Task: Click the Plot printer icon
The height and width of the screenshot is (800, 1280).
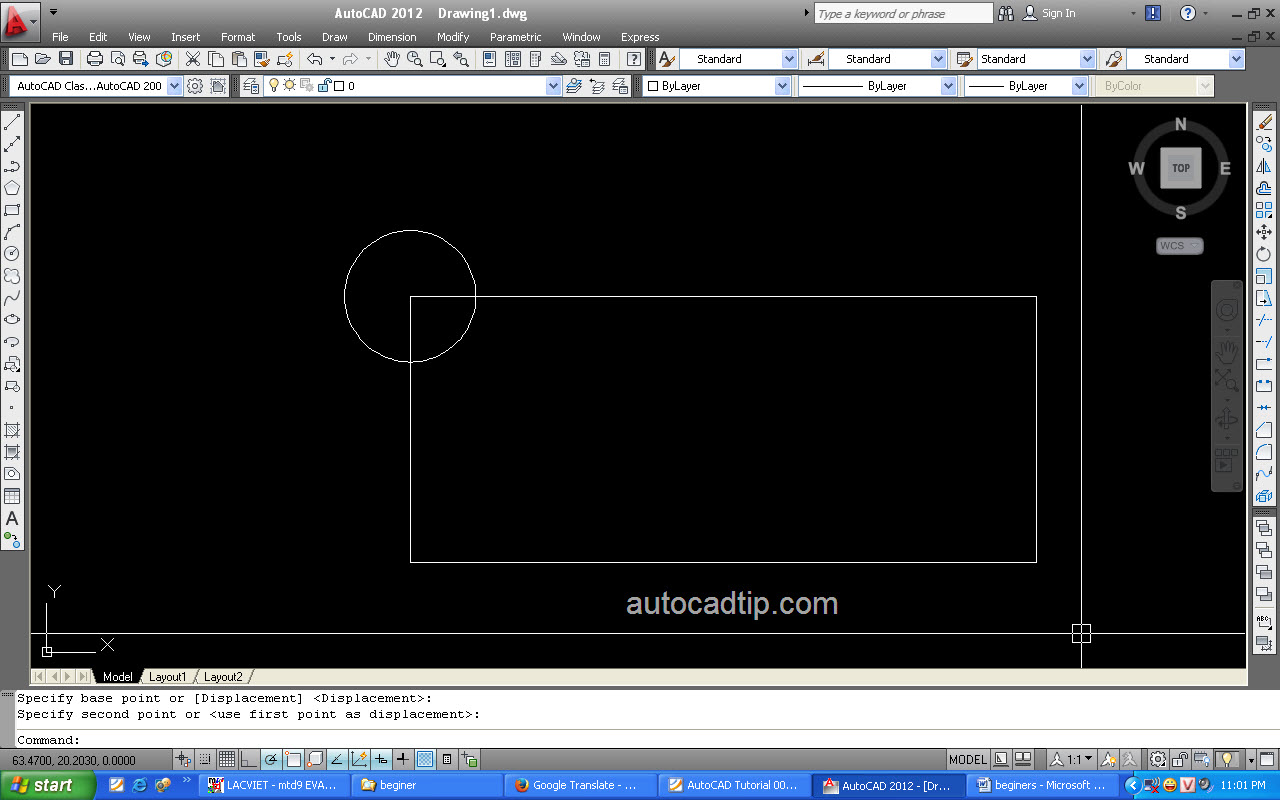Action: [x=94, y=59]
